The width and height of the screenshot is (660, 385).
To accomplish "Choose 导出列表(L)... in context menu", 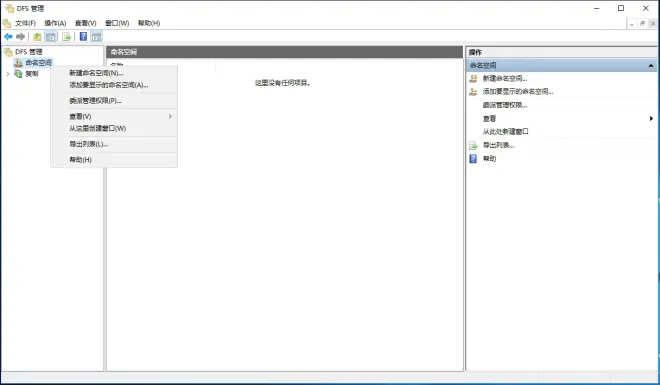I will tap(114, 144).
